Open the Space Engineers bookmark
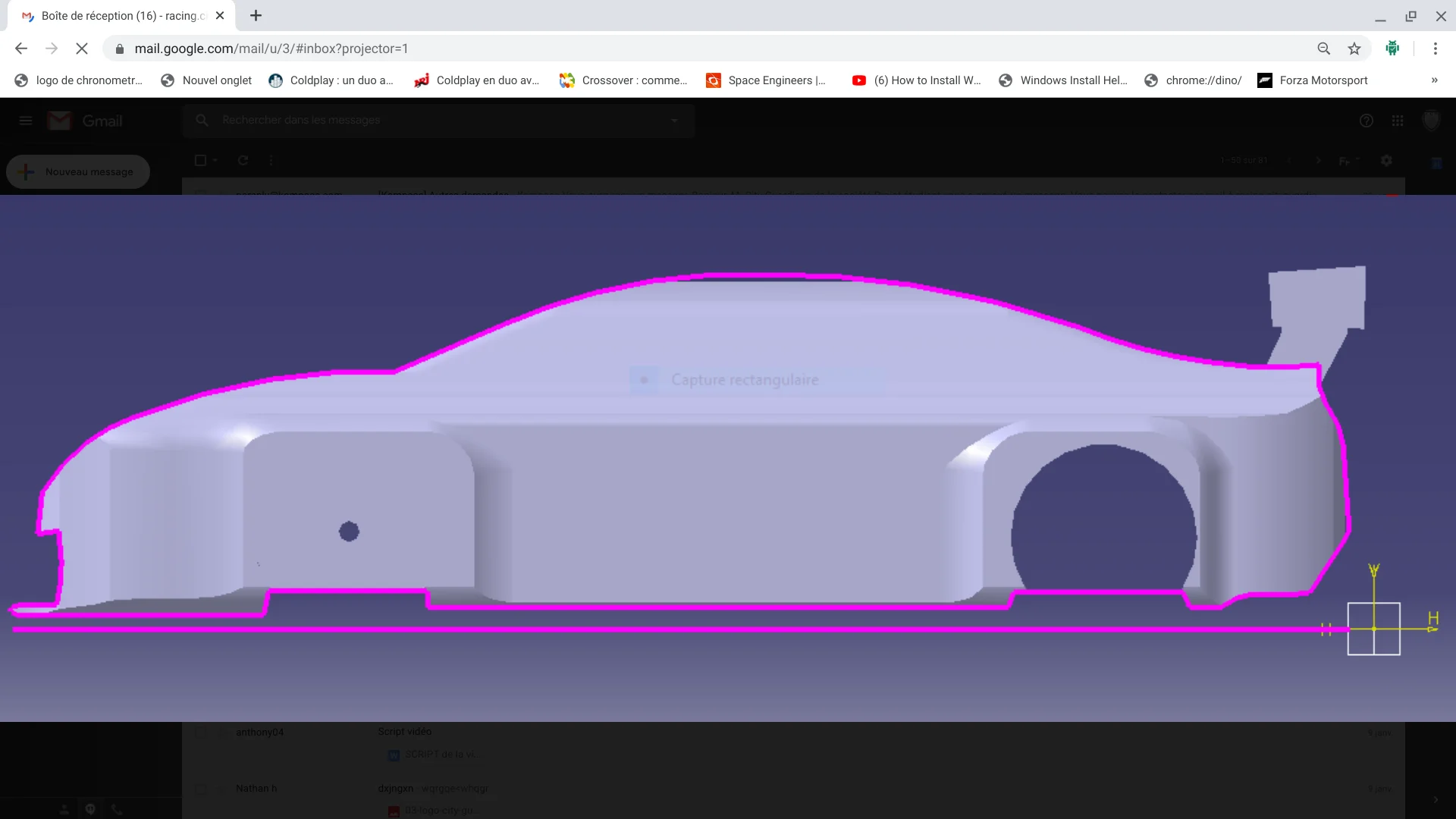 [766, 80]
